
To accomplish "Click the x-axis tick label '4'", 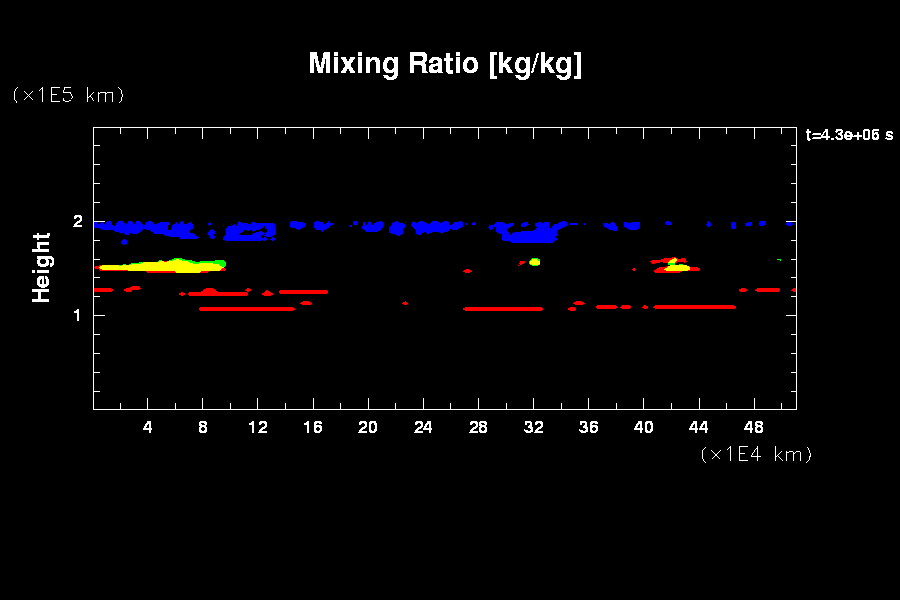I will pos(148,427).
